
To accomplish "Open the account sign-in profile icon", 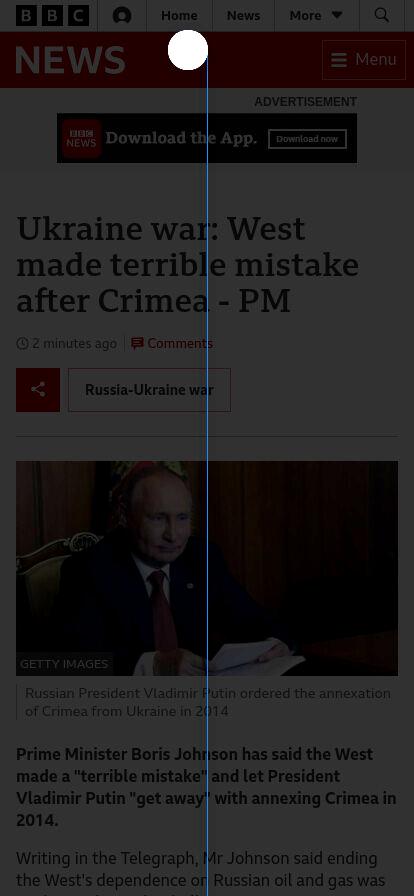I will tap(122, 15).
